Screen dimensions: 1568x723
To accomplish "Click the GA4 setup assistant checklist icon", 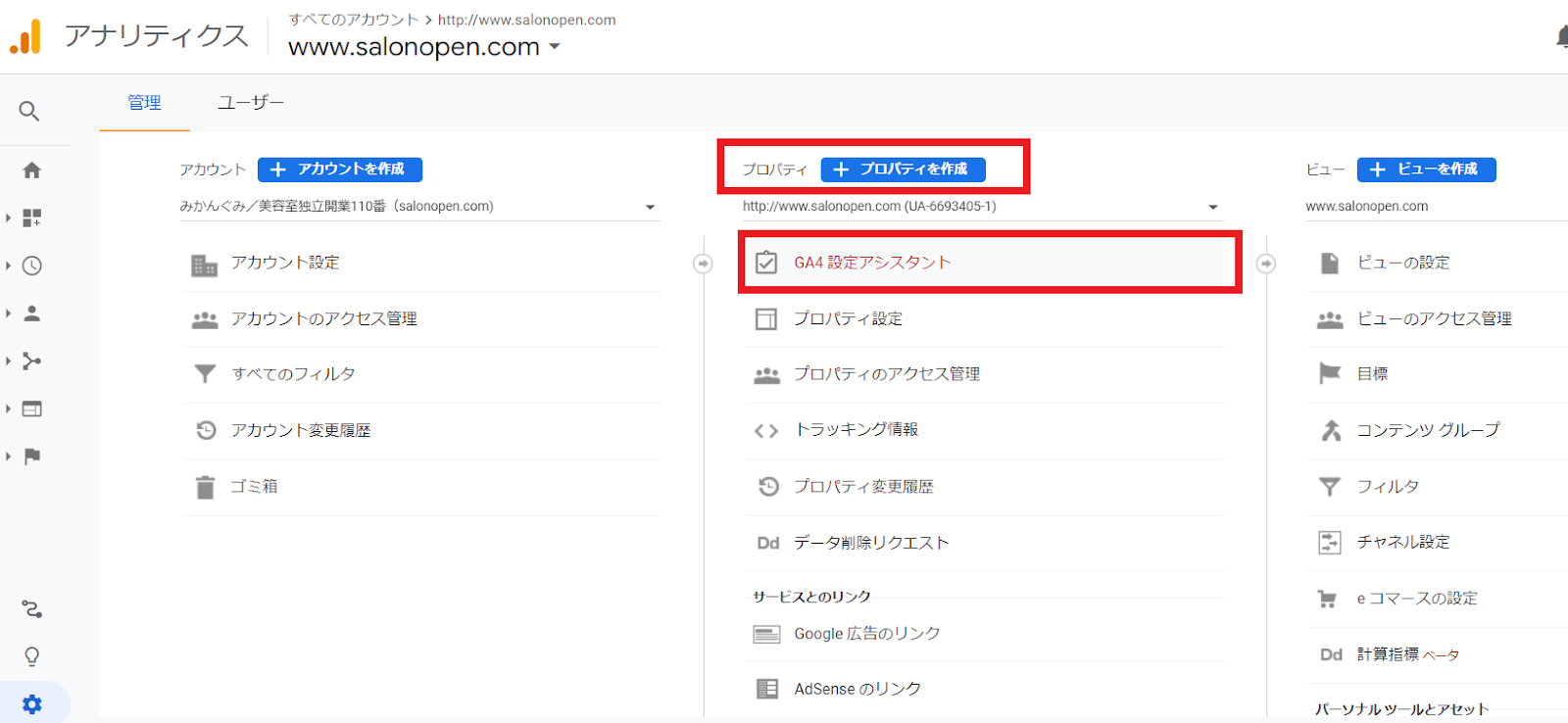I will point(766,263).
